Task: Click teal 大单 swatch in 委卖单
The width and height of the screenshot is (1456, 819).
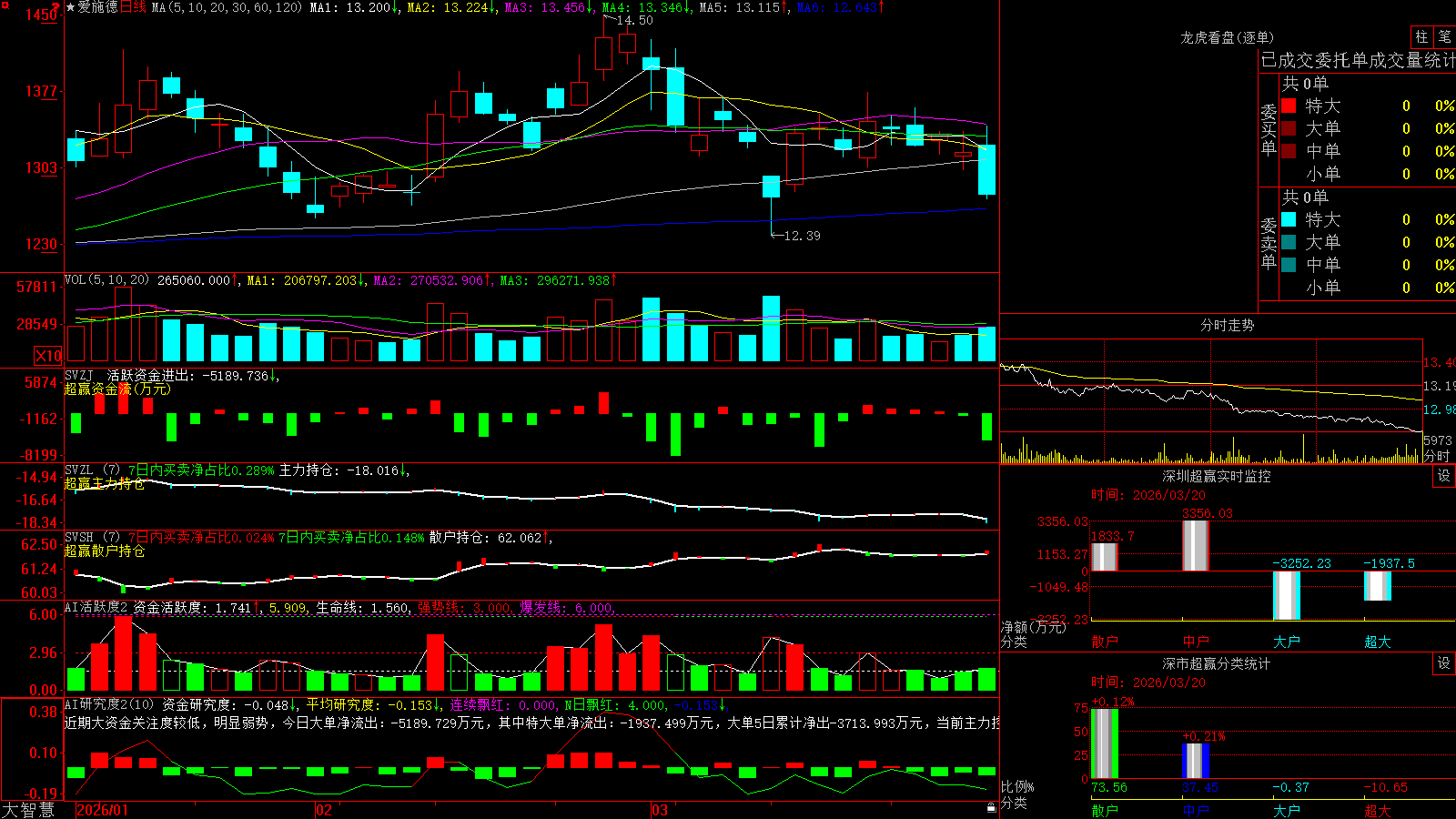Action: pyautogui.click(x=1289, y=242)
